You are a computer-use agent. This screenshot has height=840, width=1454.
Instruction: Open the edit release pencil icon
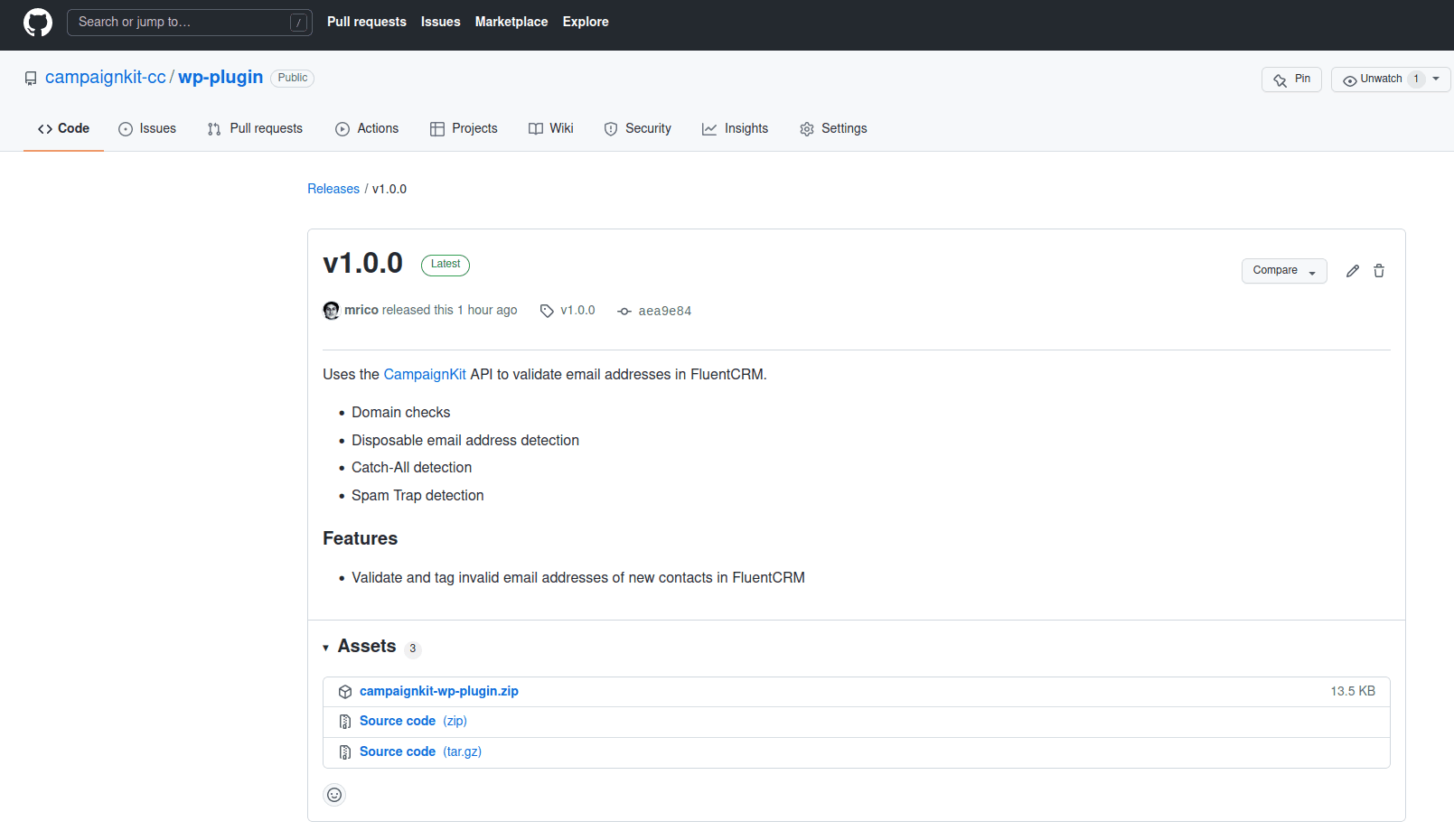click(x=1352, y=270)
